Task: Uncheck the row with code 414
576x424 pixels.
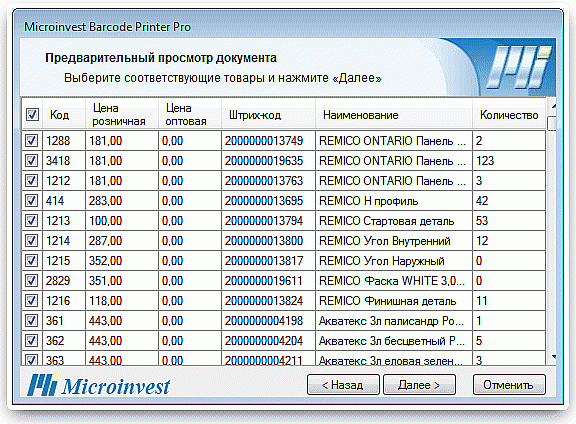Action: pos(31,200)
